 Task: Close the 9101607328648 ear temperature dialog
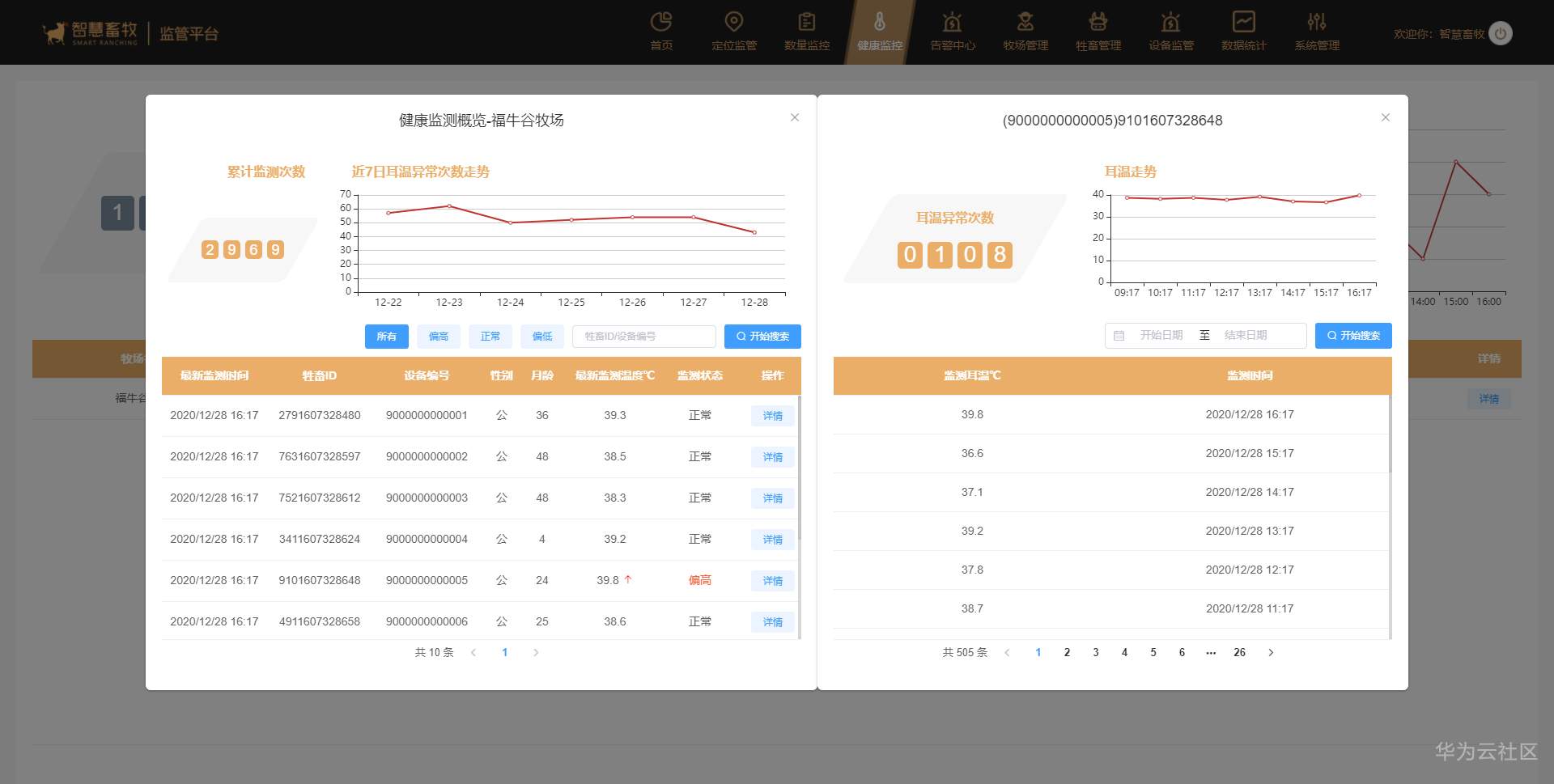pyautogui.click(x=1386, y=117)
